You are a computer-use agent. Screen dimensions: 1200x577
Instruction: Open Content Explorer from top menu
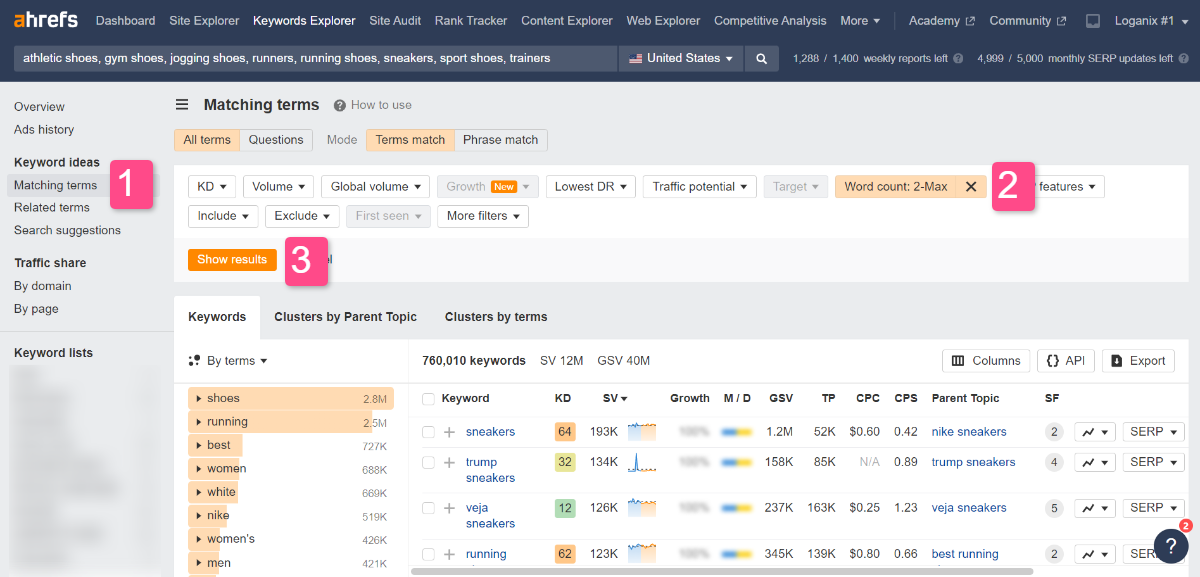567,20
